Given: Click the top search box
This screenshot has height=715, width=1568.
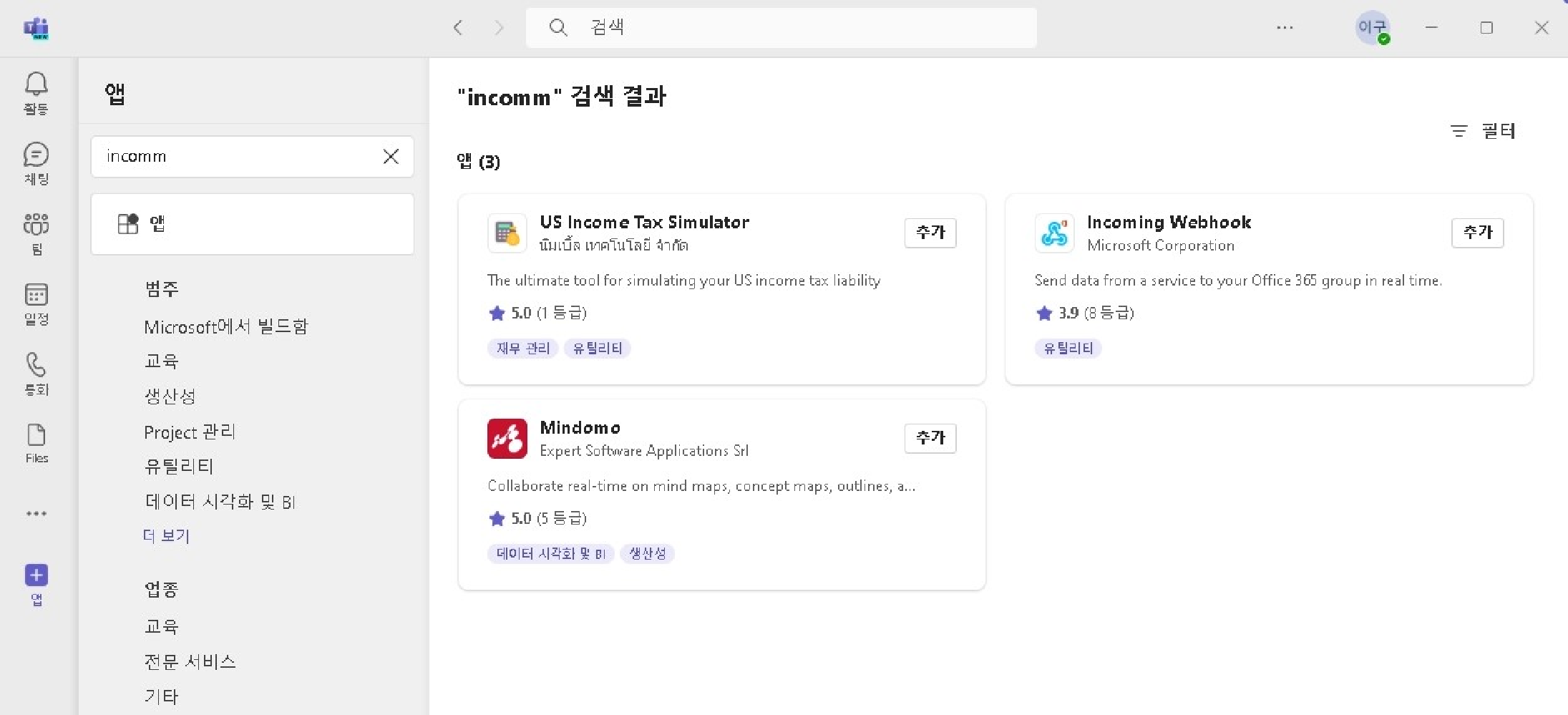Looking at the screenshot, I should point(780,28).
